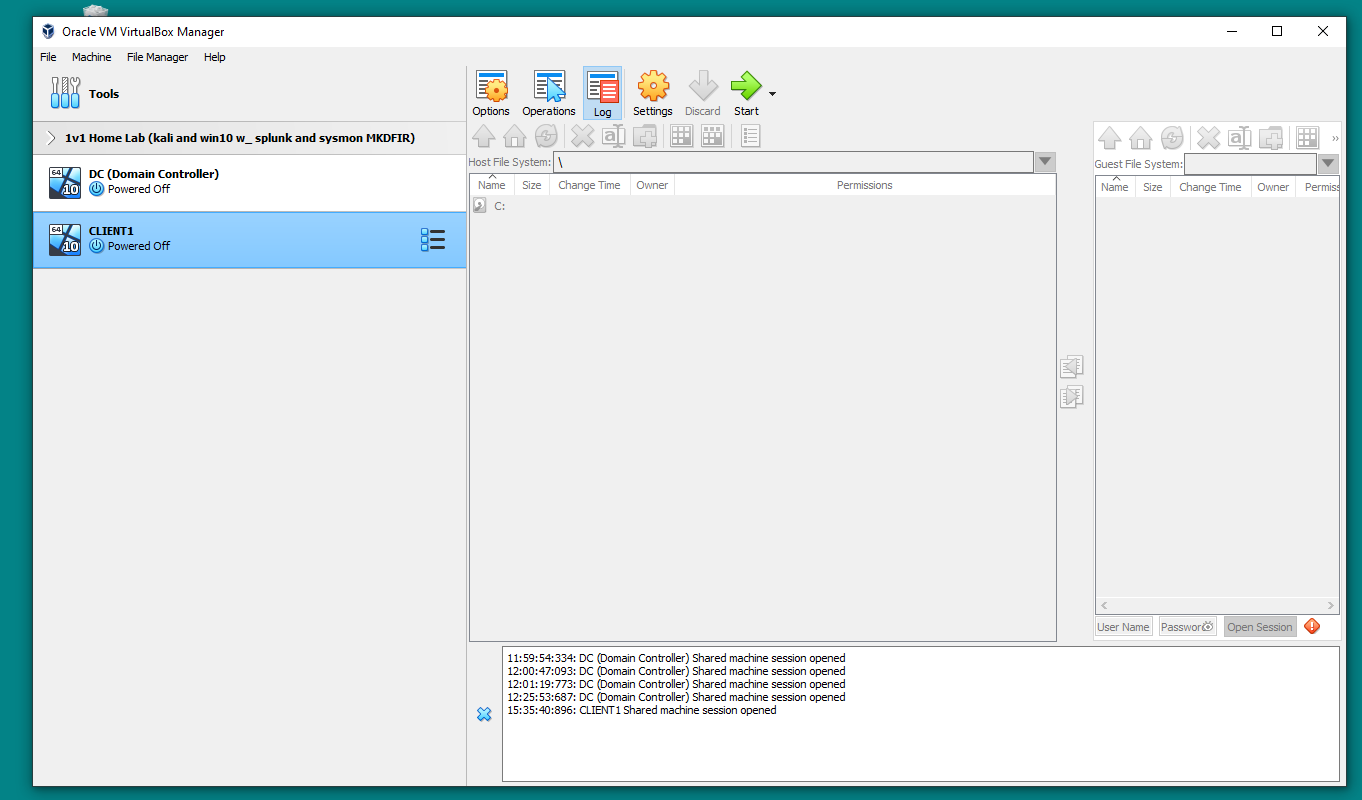Select the 12:25:53 DC log entry
1362x800 pixels.
(676, 697)
